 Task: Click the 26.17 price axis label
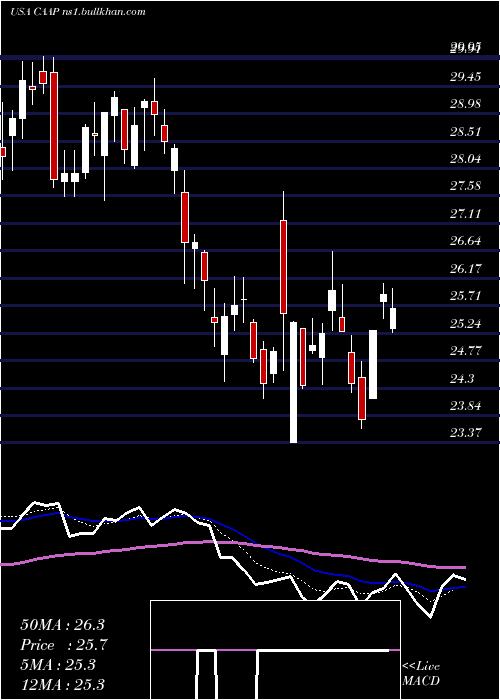(465, 269)
